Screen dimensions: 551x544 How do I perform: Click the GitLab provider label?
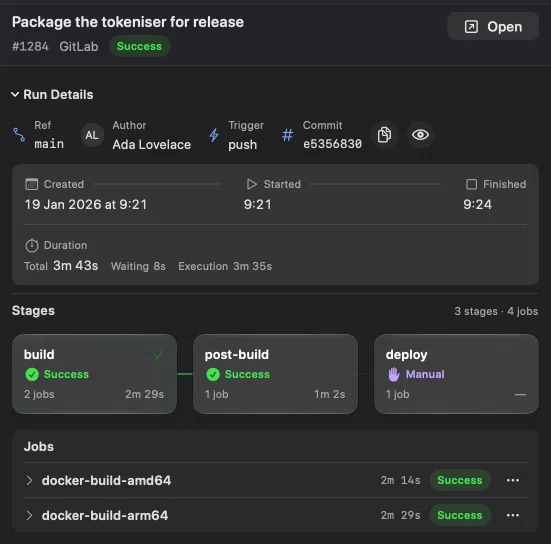[79, 46]
